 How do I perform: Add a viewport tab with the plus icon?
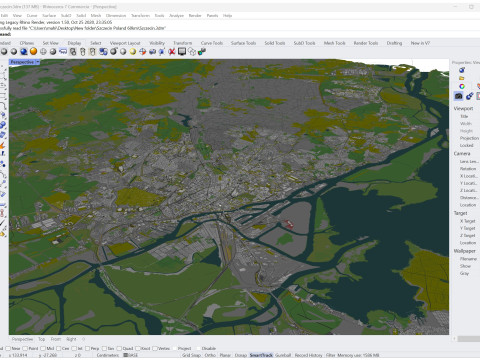[83, 339]
